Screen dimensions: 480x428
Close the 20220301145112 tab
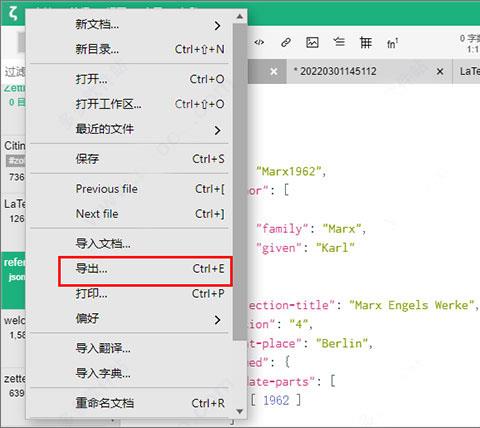[x=440, y=71]
